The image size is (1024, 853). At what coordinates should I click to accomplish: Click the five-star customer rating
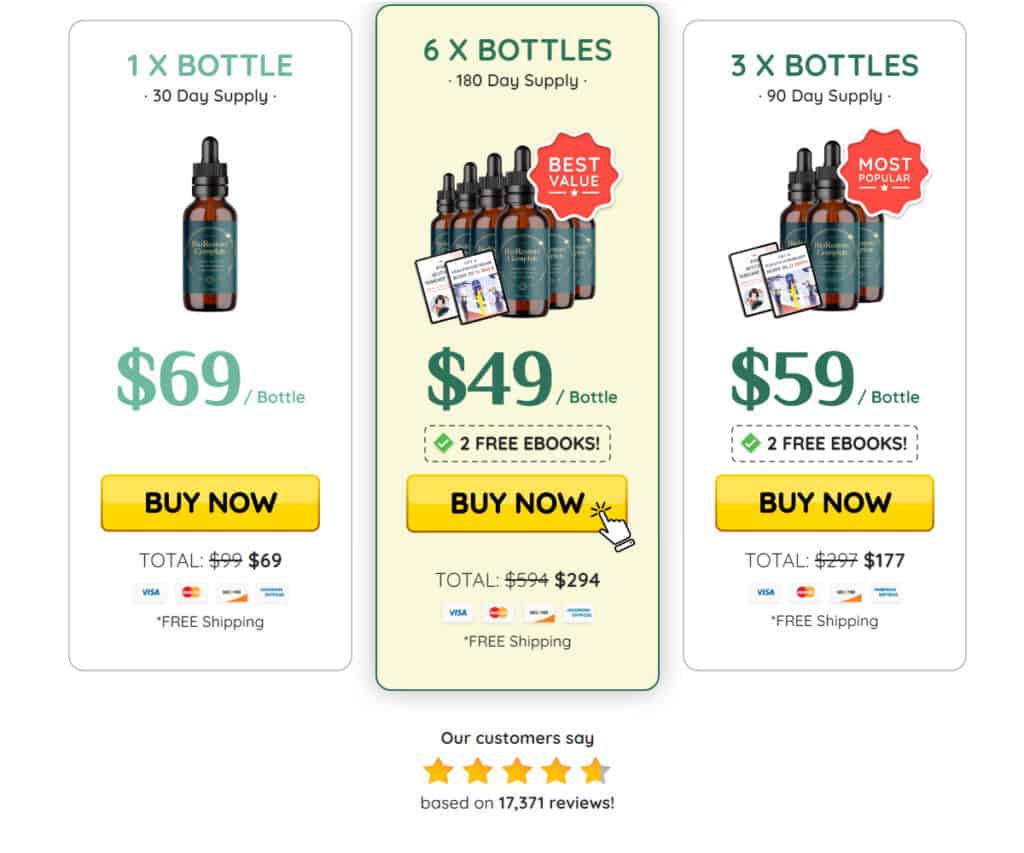click(x=517, y=771)
